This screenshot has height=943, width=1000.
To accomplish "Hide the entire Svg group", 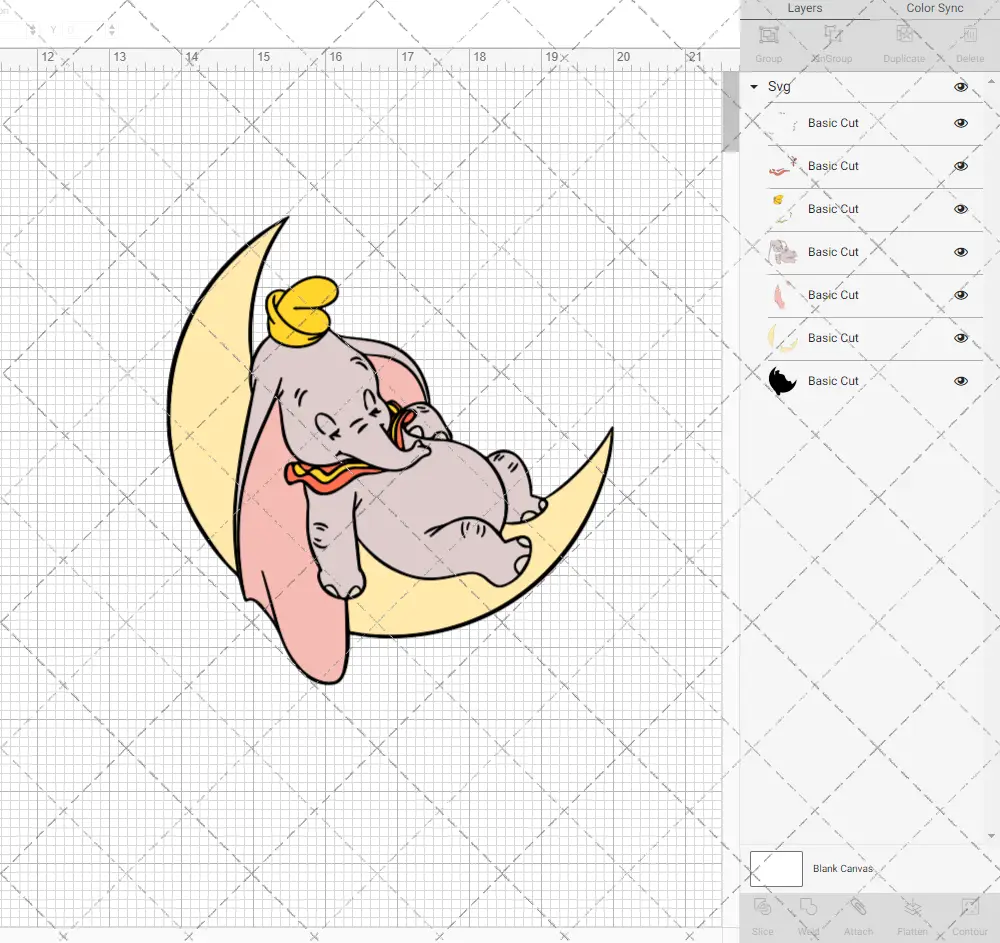I will pos(960,87).
